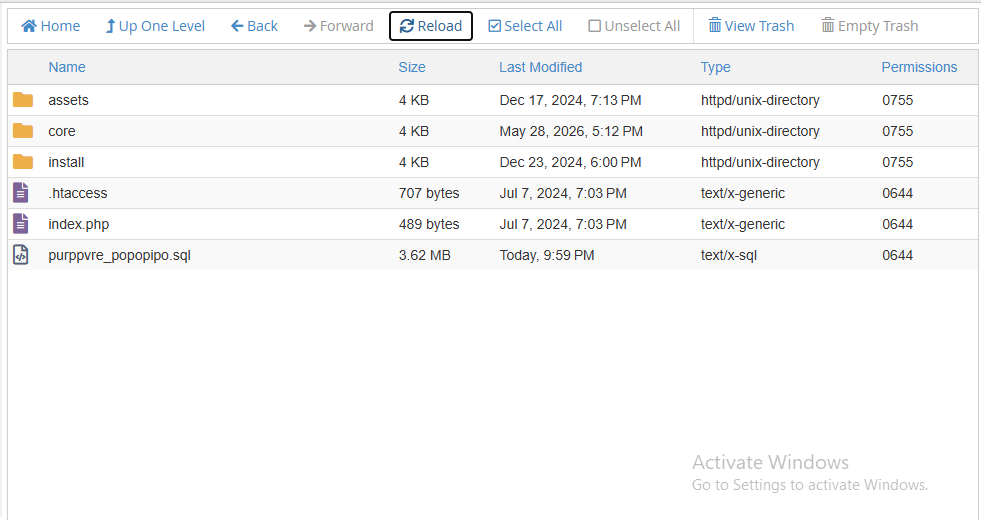
Task: Select the .htaccess file name
Action: tap(78, 193)
